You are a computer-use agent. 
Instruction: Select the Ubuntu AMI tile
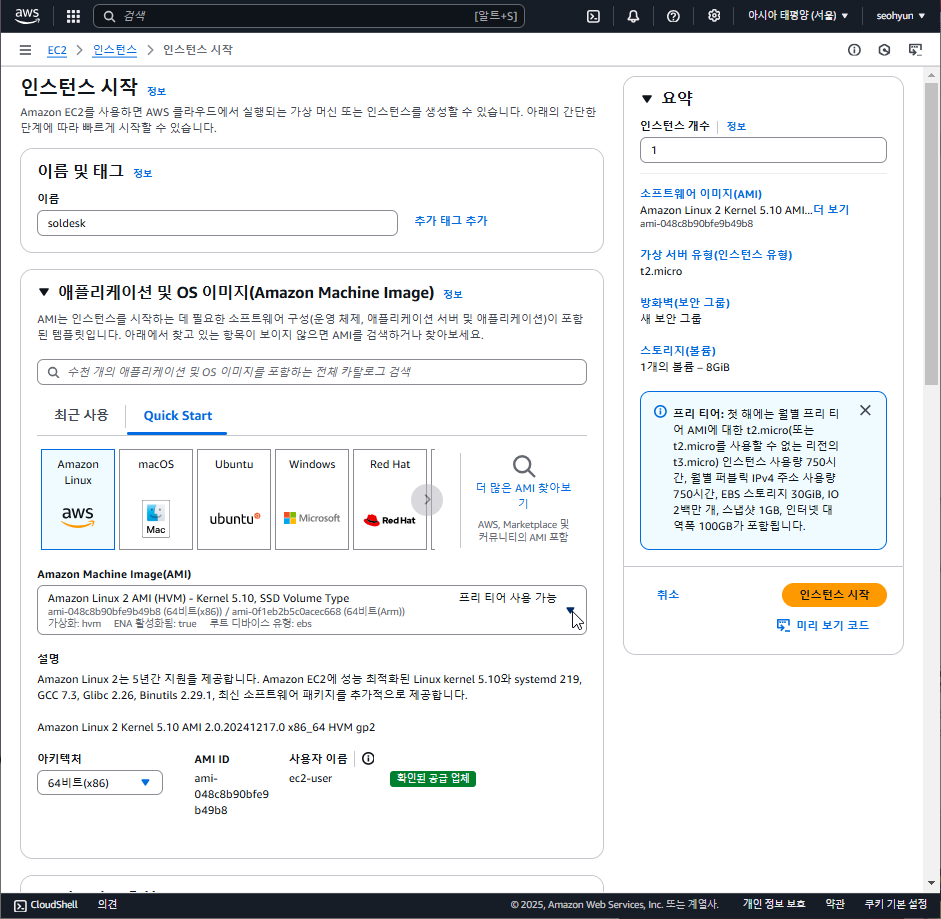234,499
